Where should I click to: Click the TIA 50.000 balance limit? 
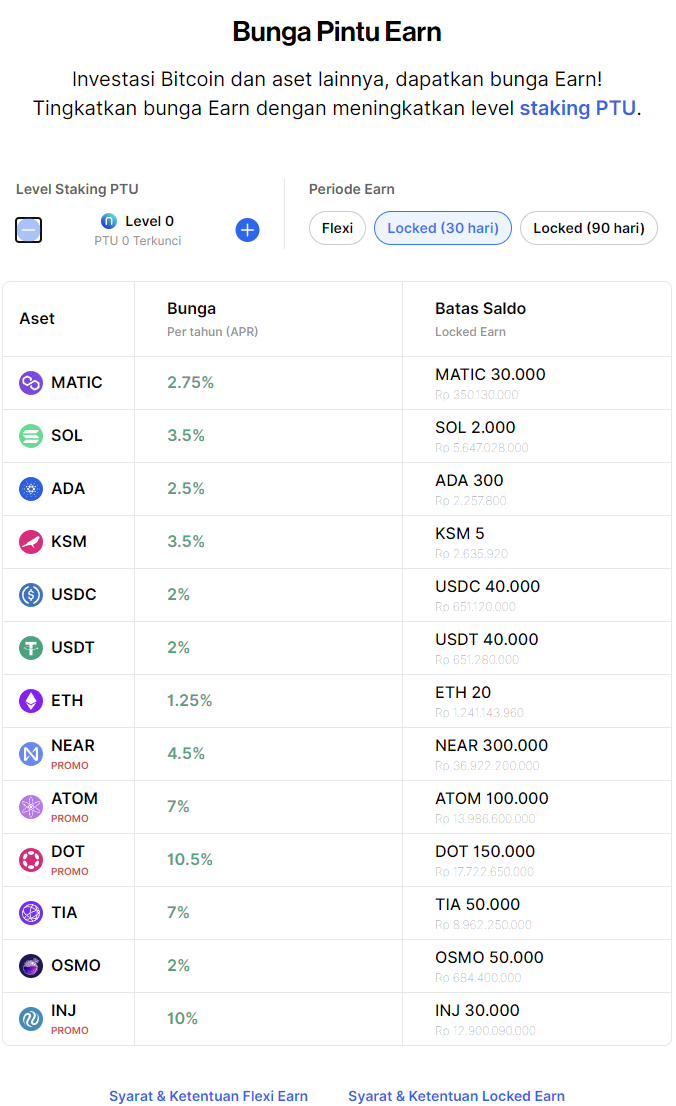pyautogui.click(x=478, y=904)
